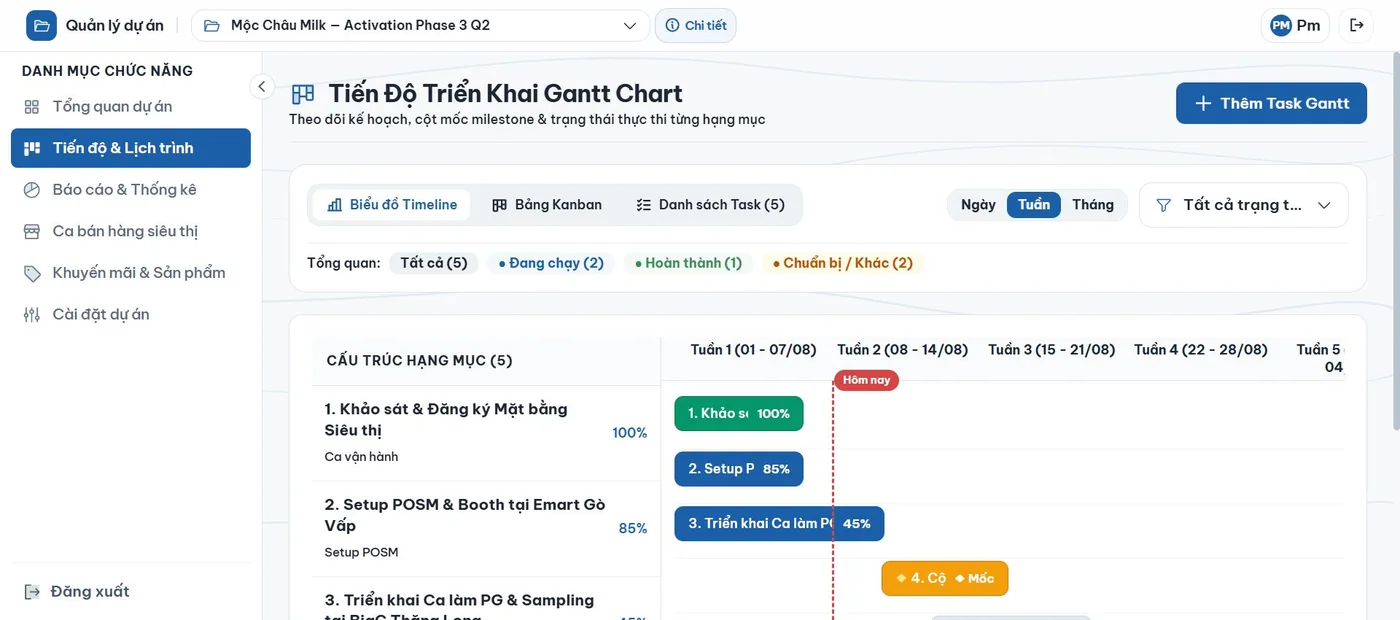Collapse the sidebar with chevron button
Image resolution: width=1400 pixels, height=620 pixels.
(262, 86)
